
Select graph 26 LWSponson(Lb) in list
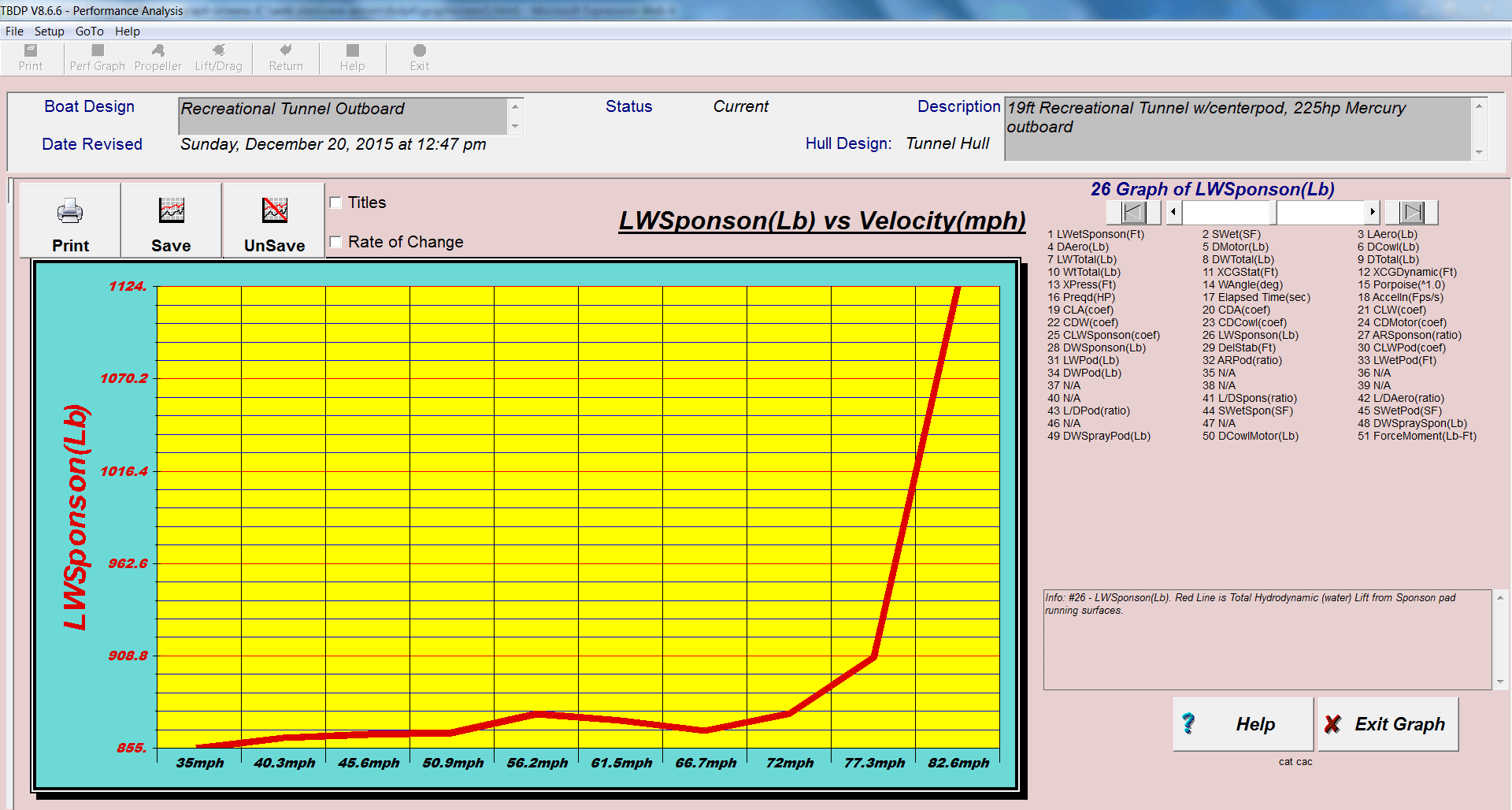1250,335
